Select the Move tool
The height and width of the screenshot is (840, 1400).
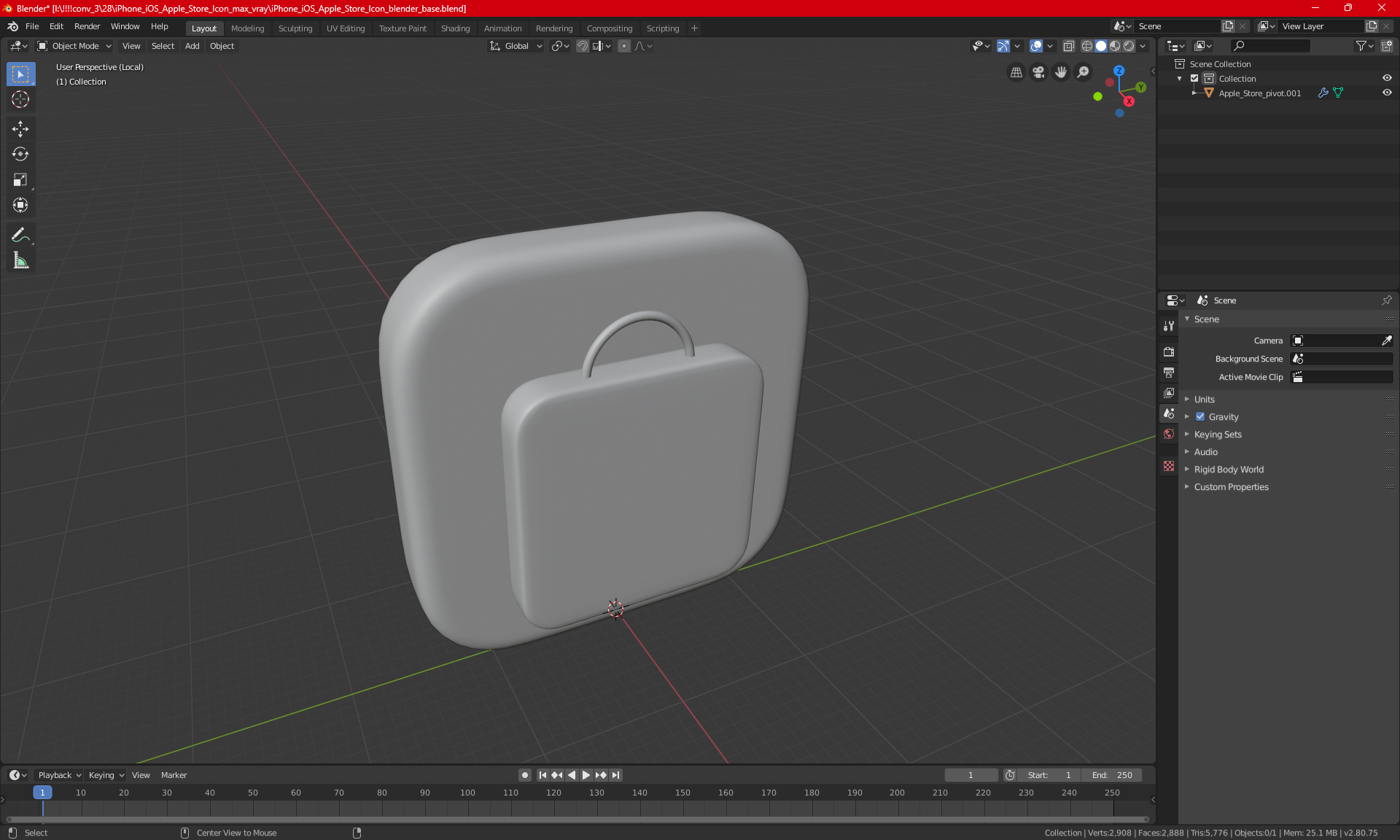(20, 129)
